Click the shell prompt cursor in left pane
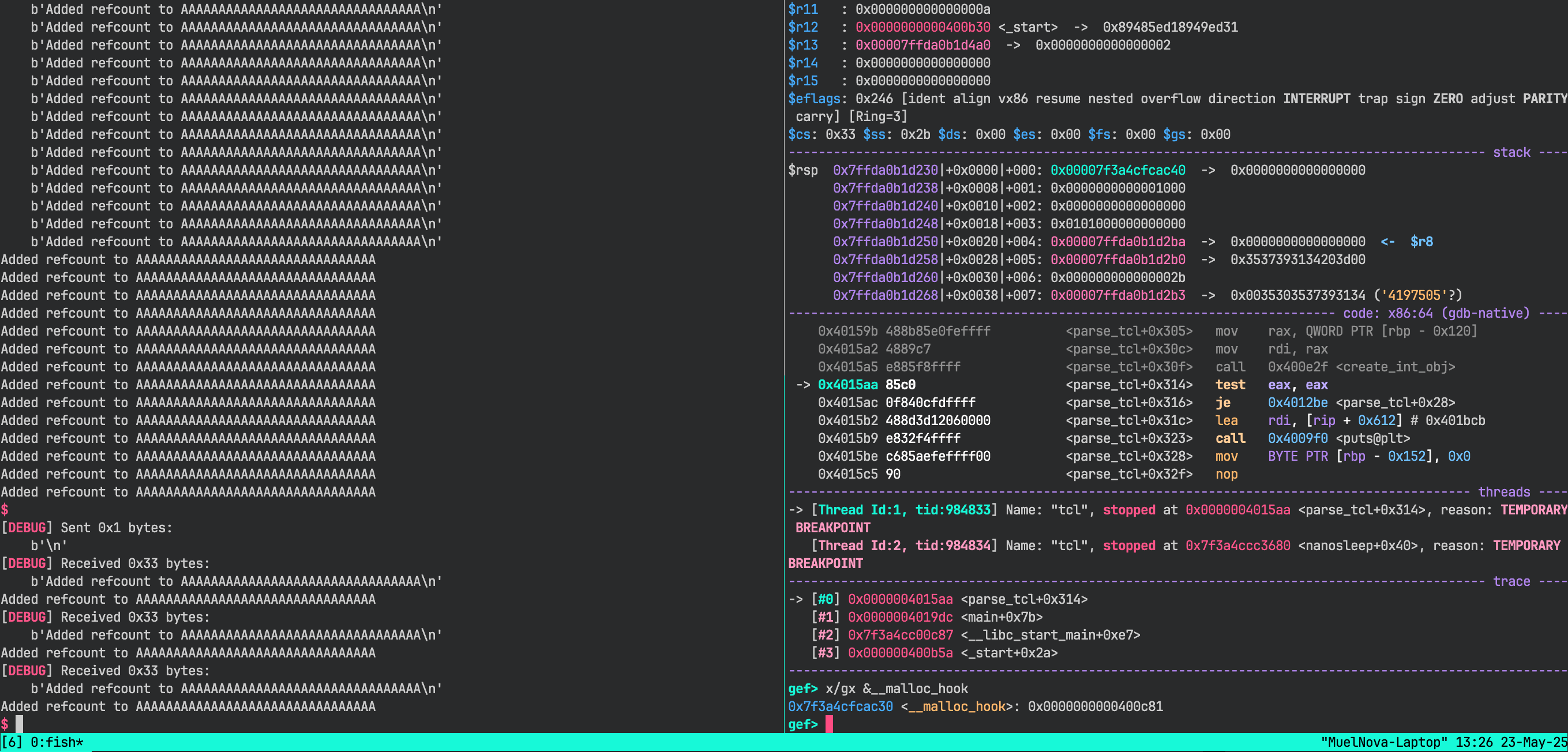This screenshot has height=752, width=1568. pos(19,724)
